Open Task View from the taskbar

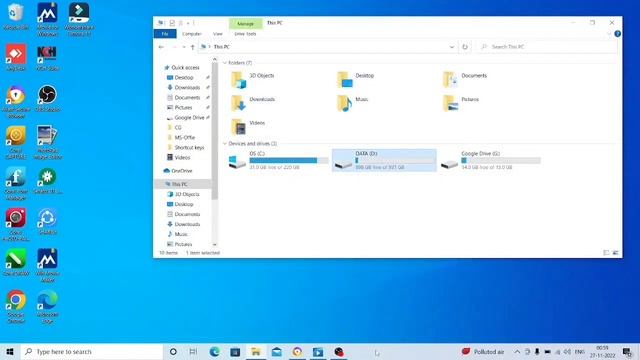[193, 351]
